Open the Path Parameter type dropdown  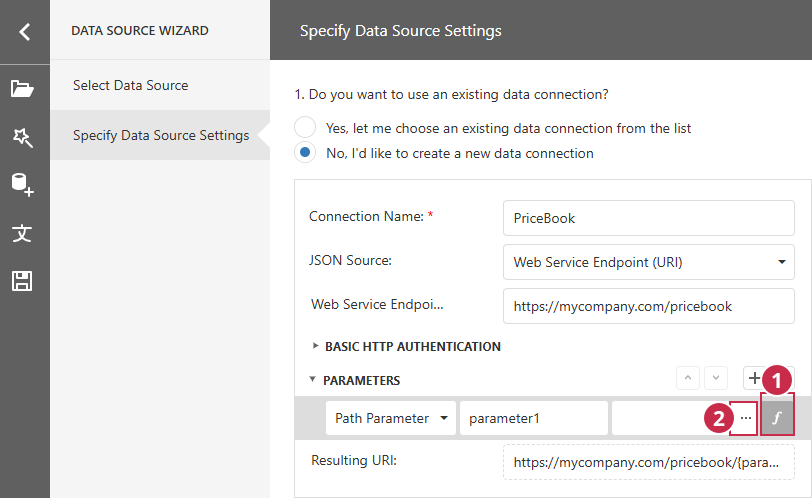point(391,418)
